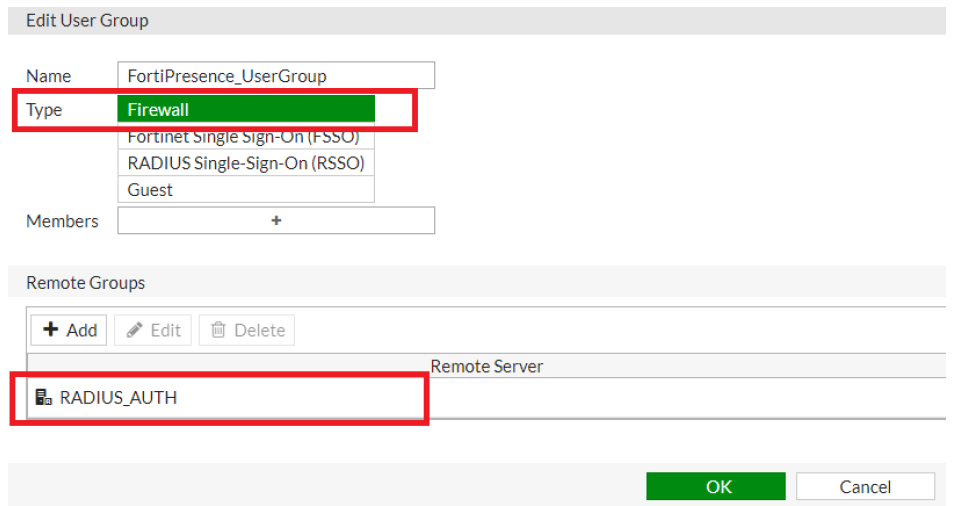Click the server icon beside RADIUS_AUTH
Screen dimensions: 962x506
(x=44, y=398)
